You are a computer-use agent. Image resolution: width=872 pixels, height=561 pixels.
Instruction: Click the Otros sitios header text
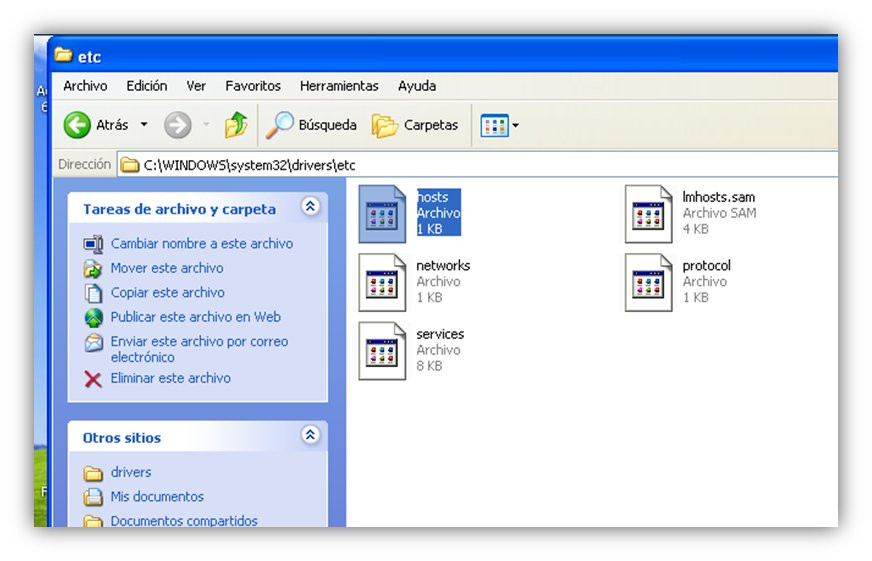[122, 438]
